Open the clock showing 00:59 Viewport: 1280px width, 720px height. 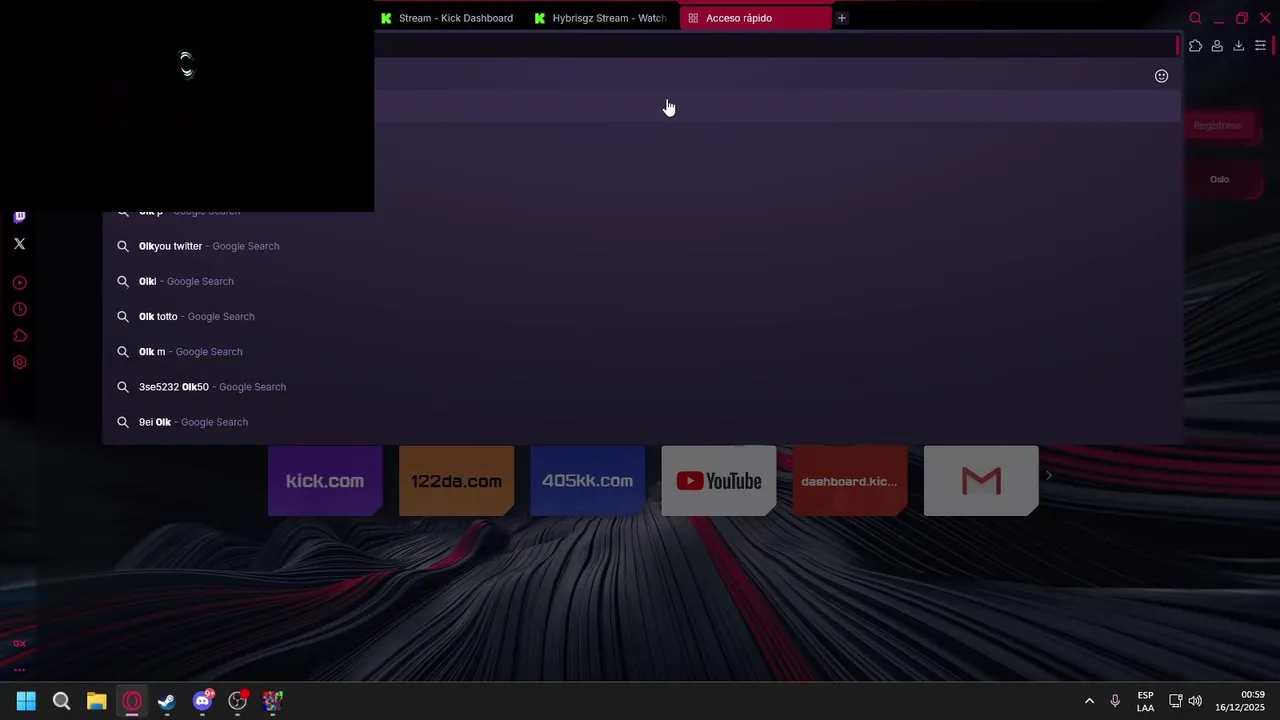pyautogui.click(x=1240, y=701)
